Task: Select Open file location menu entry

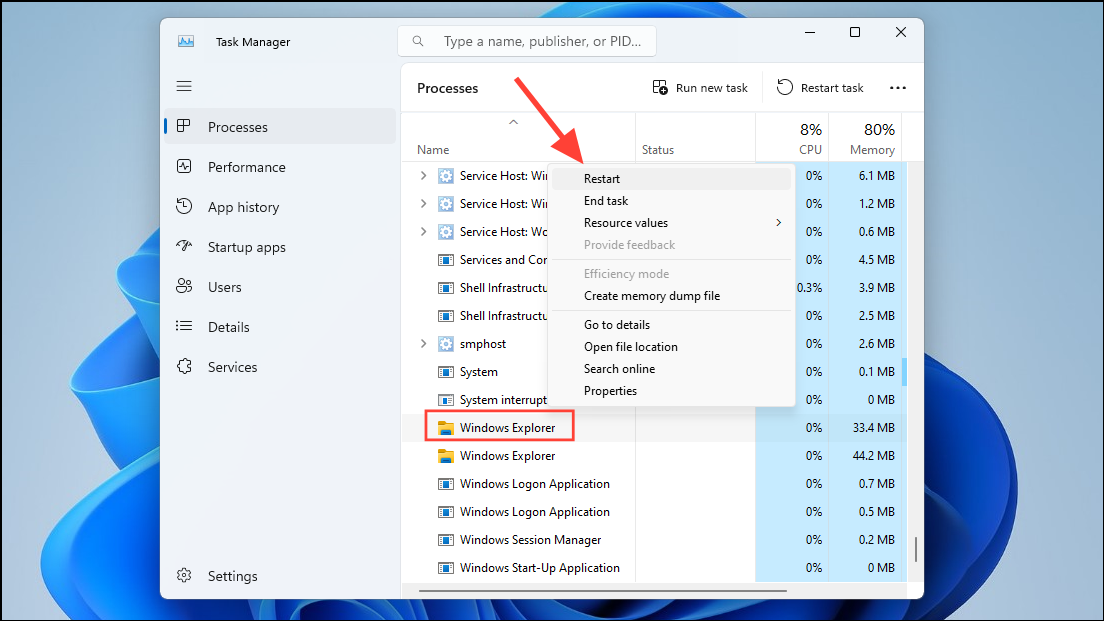Action: pyautogui.click(x=671, y=346)
